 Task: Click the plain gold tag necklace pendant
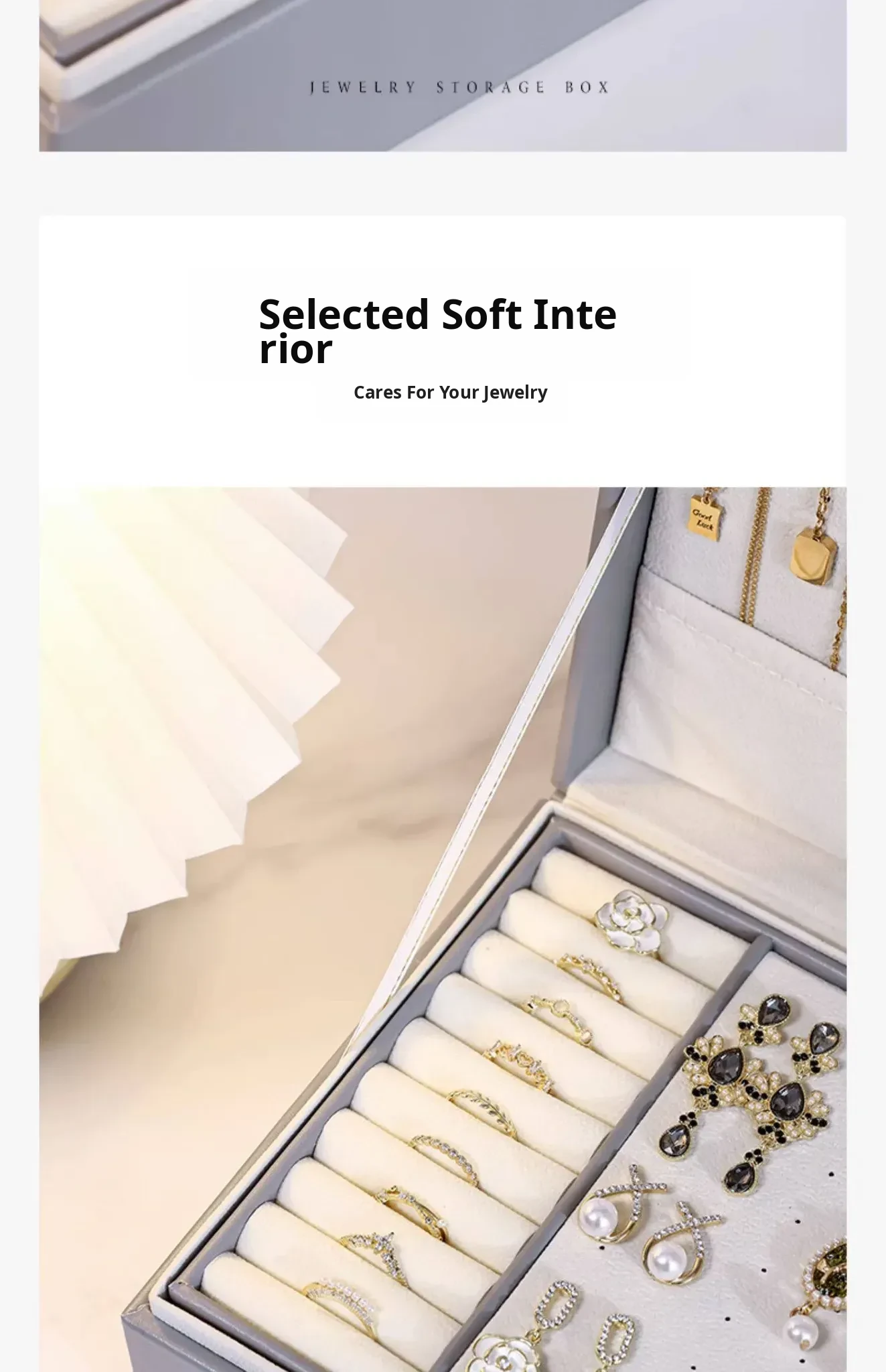point(812,557)
